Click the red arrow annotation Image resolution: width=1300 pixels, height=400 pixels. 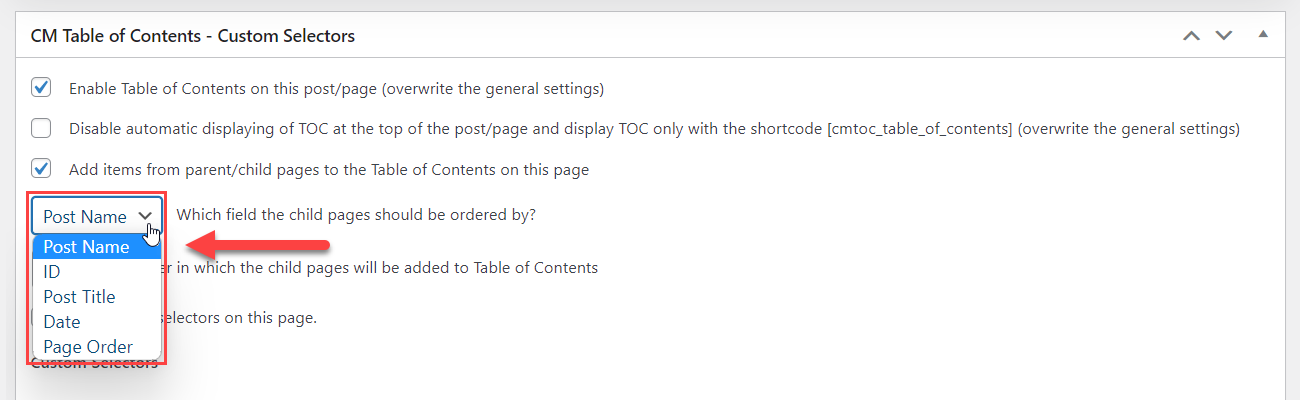pos(259,243)
